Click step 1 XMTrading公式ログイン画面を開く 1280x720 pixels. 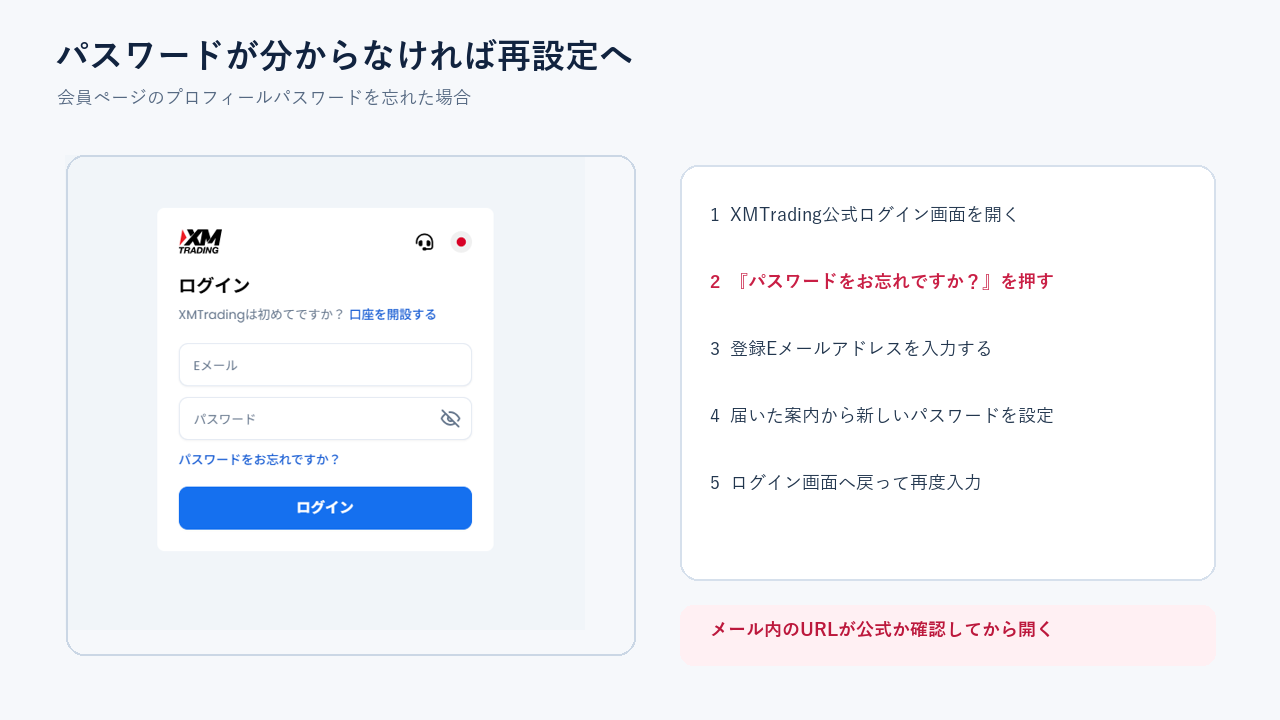click(864, 214)
